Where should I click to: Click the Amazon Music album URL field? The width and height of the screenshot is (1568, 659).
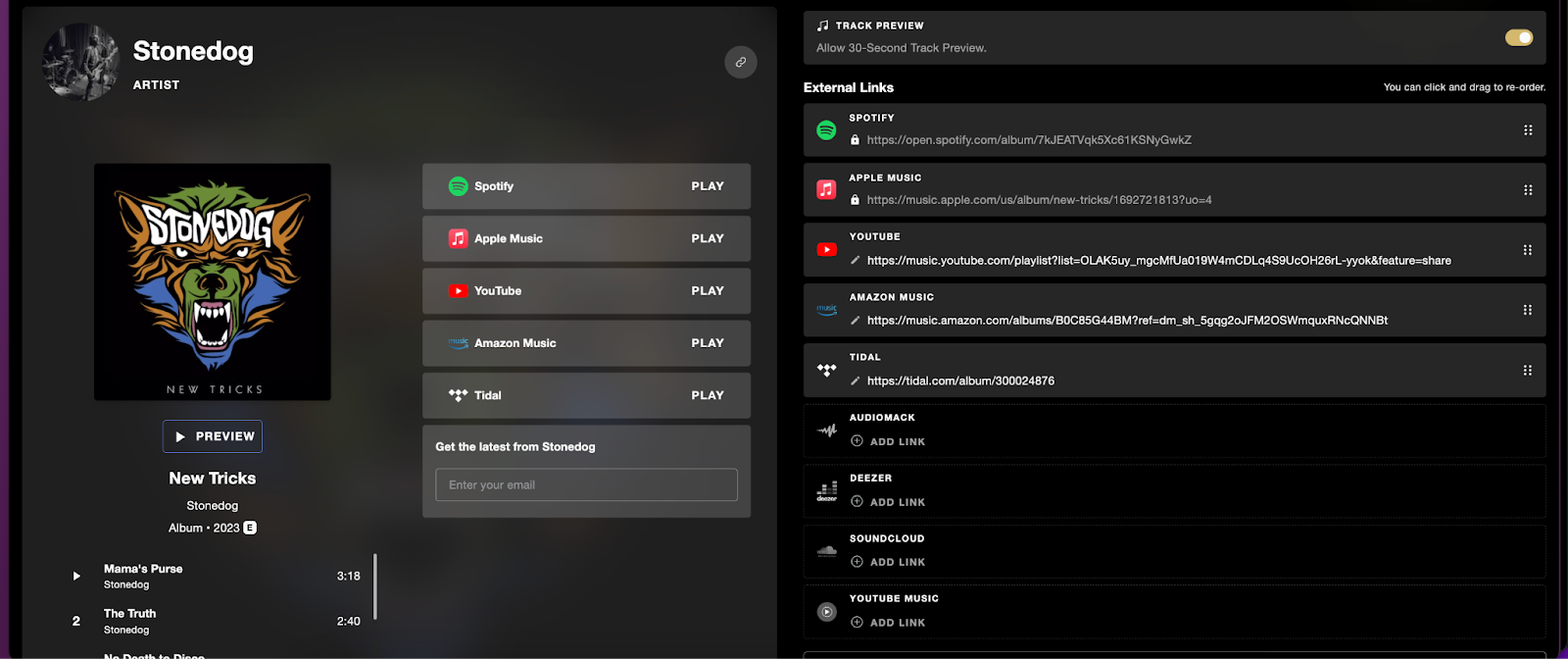pyautogui.click(x=1127, y=321)
